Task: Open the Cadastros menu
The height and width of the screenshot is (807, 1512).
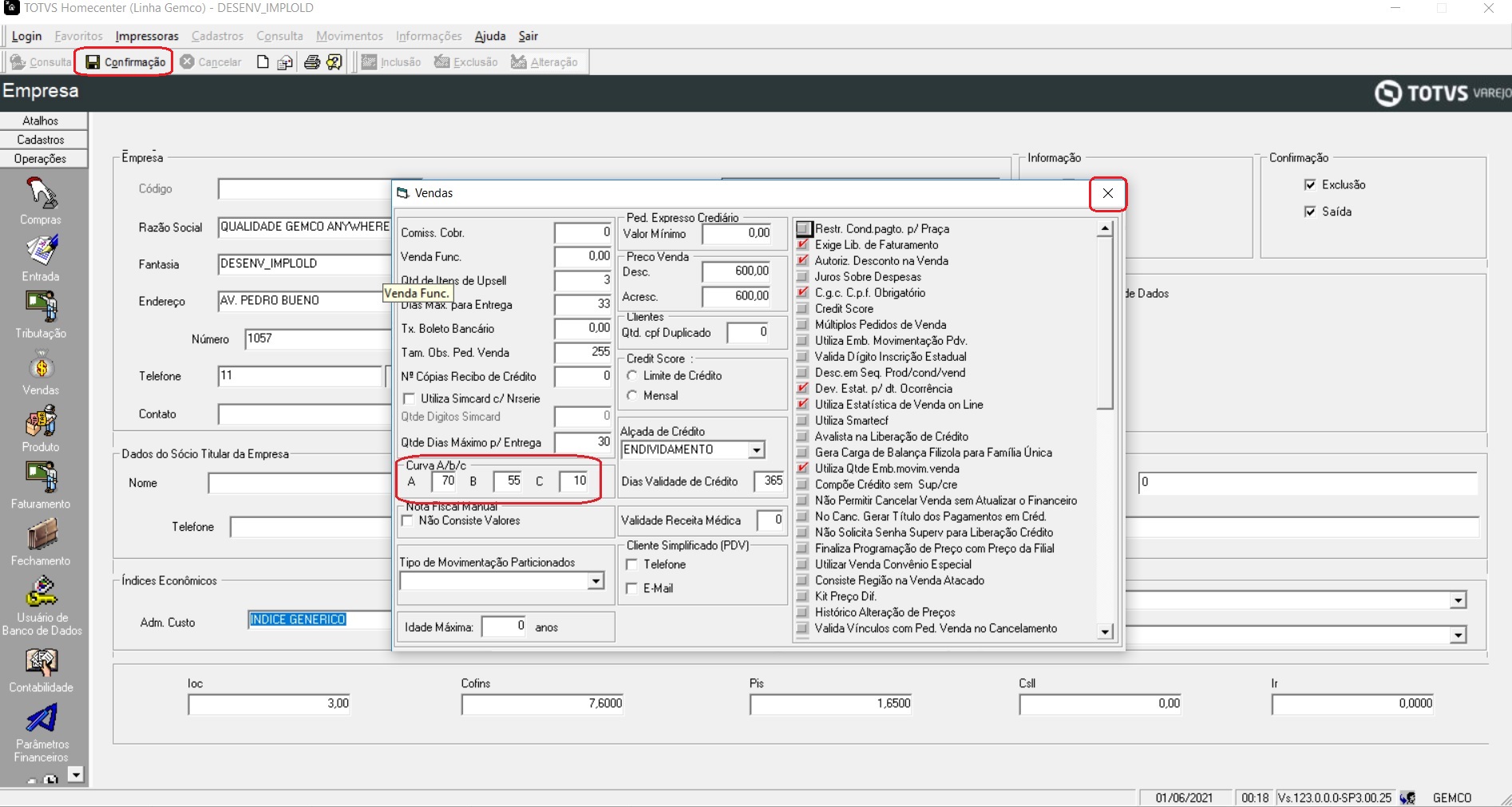Action: tap(217, 36)
